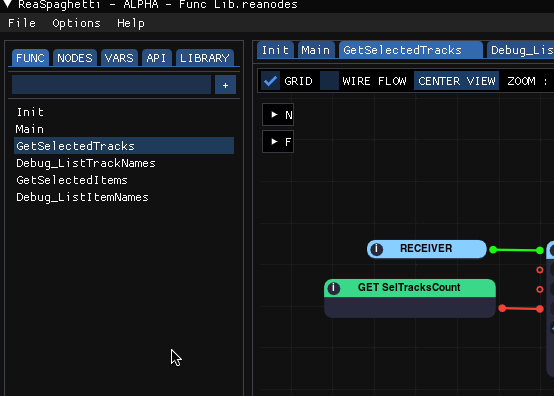Select the GetSelectedTracks canvas tab
554x396 pixels.
[x=411, y=50]
